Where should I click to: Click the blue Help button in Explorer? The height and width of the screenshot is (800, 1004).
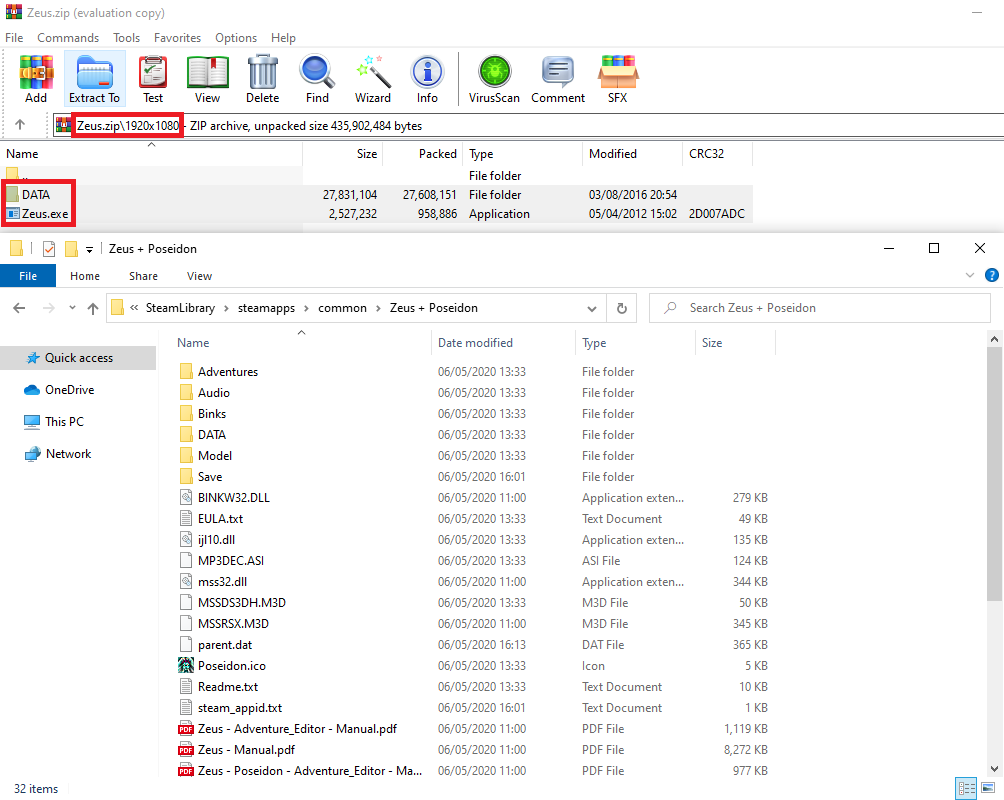tap(990, 275)
